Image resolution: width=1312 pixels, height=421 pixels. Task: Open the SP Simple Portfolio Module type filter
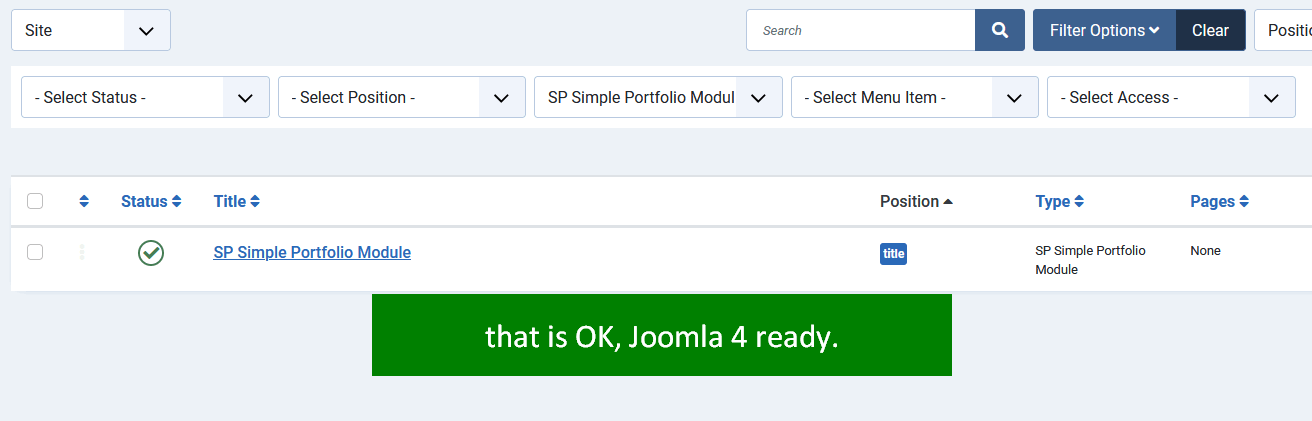659,97
